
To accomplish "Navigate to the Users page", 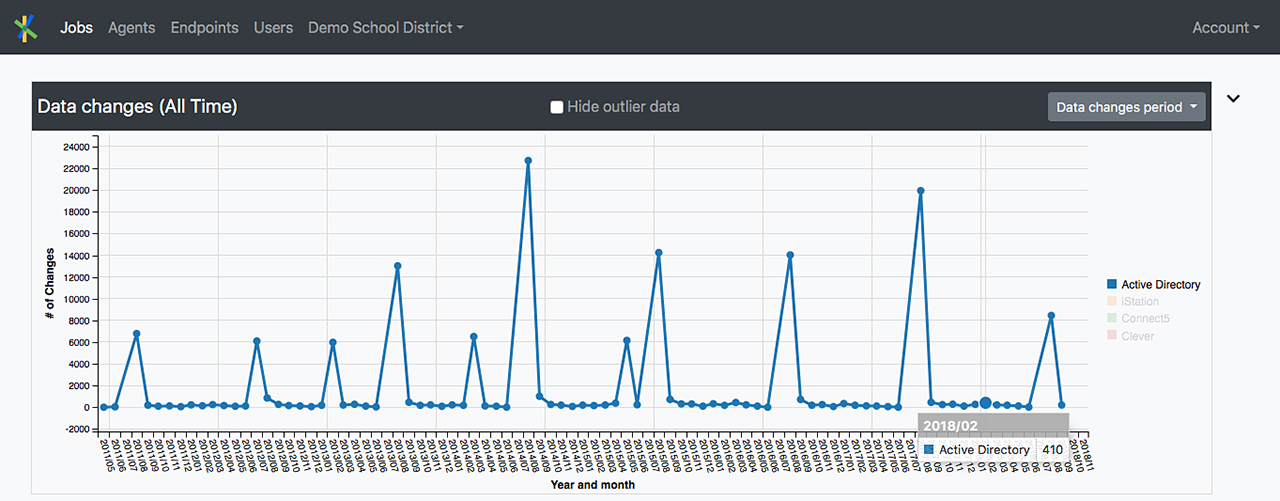I will (273, 28).
